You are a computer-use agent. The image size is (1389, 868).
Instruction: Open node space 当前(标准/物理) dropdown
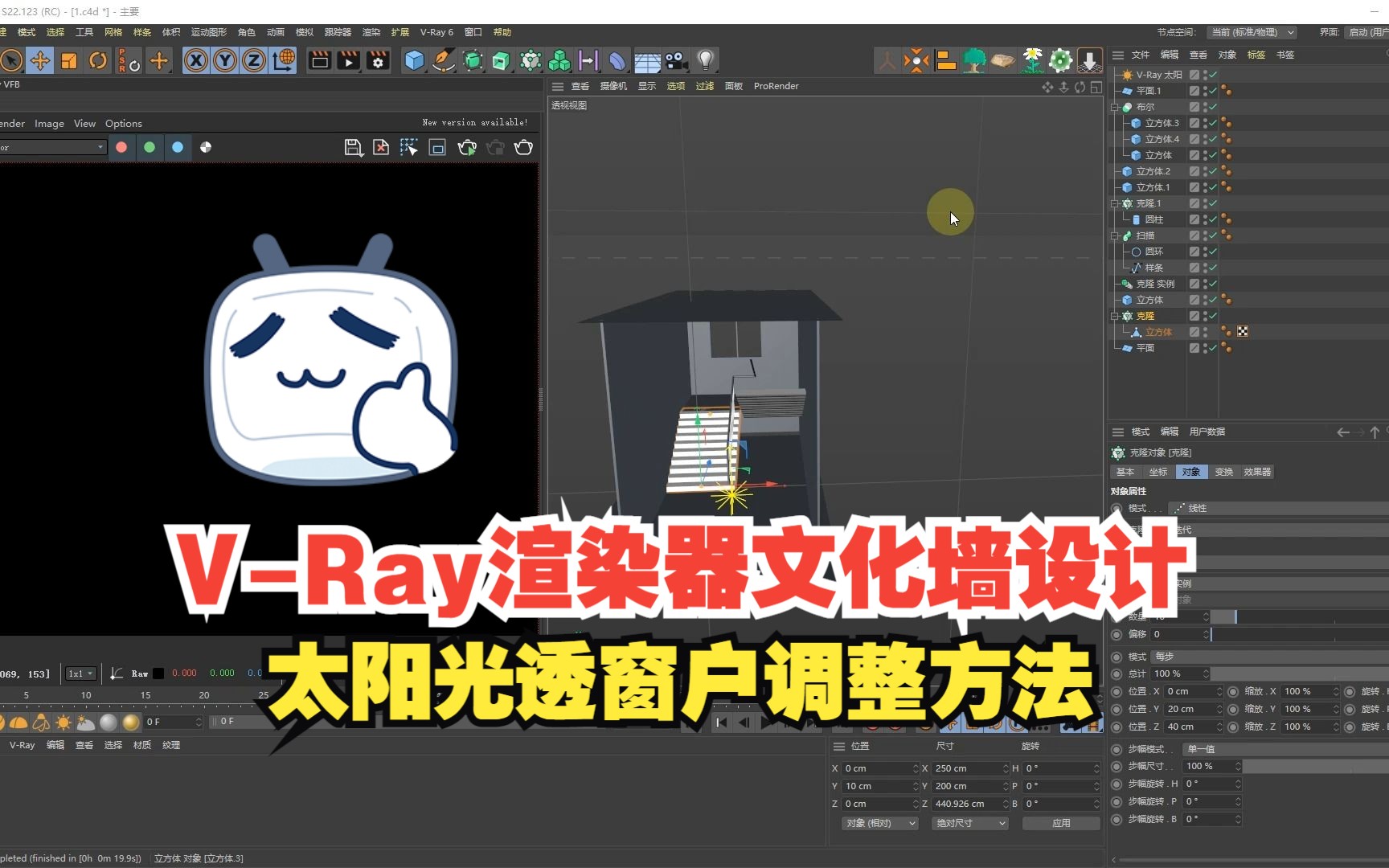point(1252,32)
